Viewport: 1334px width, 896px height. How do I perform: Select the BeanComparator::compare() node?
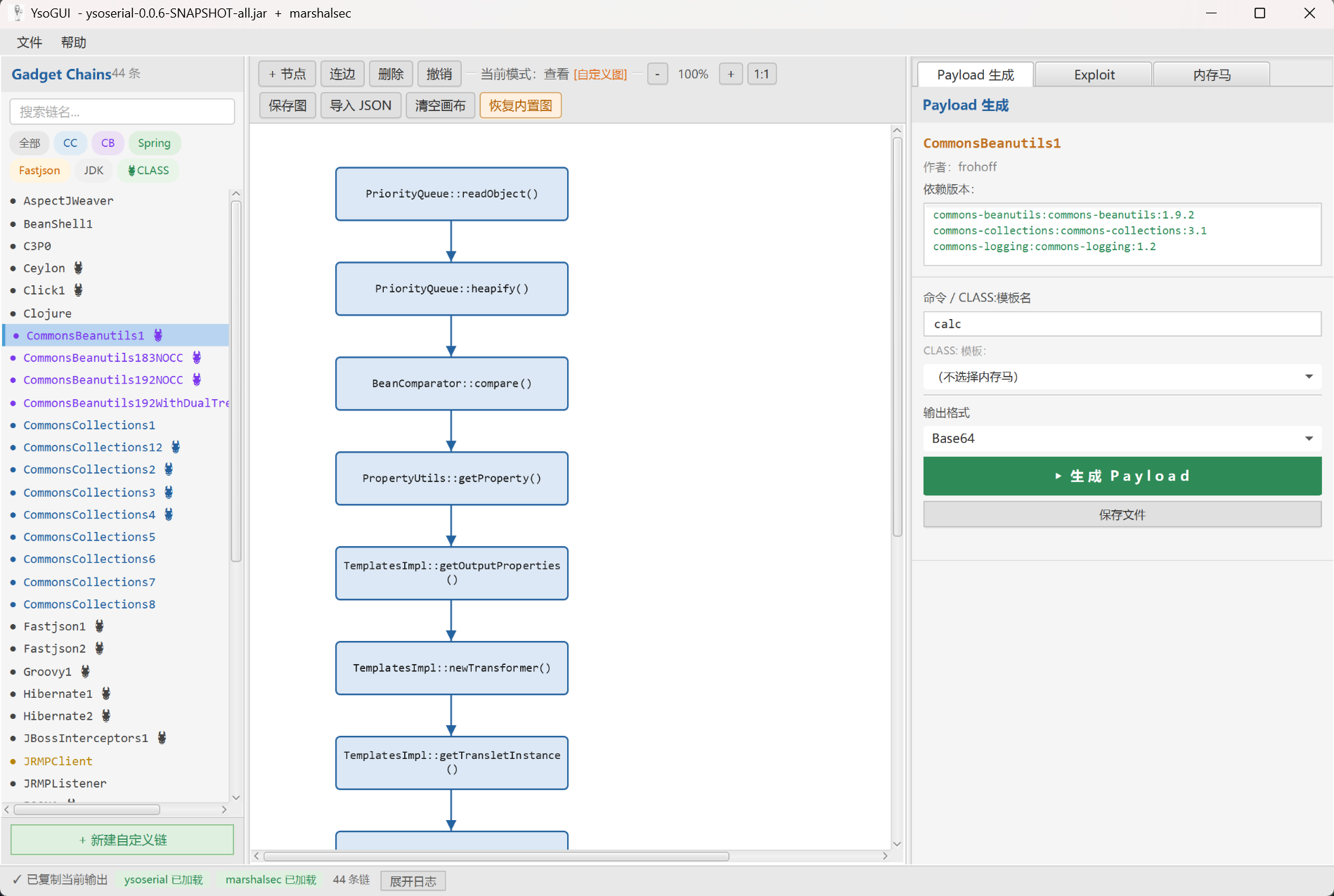tap(452, 384)
